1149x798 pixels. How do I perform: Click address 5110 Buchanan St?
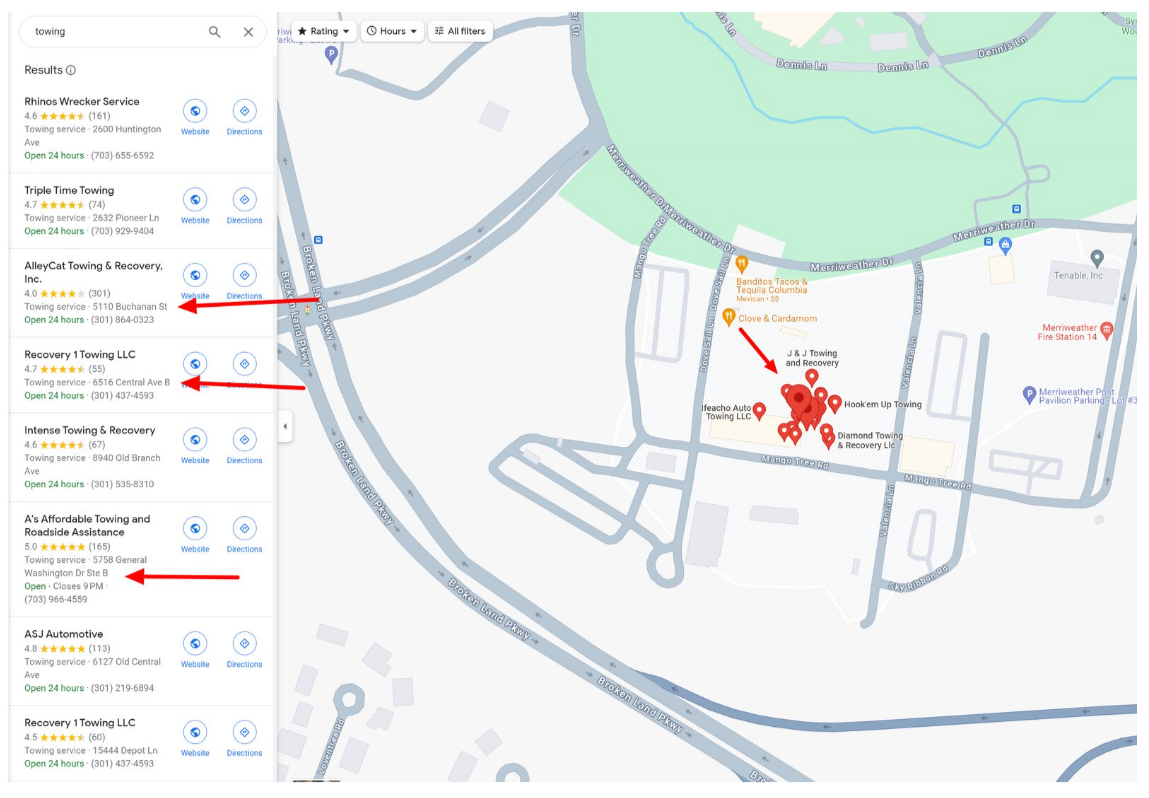[x=130, y=307]
